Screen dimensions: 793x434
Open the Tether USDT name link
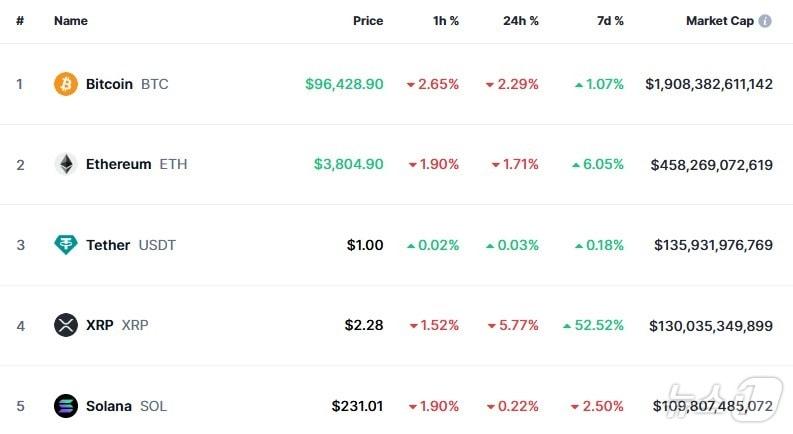130,245
